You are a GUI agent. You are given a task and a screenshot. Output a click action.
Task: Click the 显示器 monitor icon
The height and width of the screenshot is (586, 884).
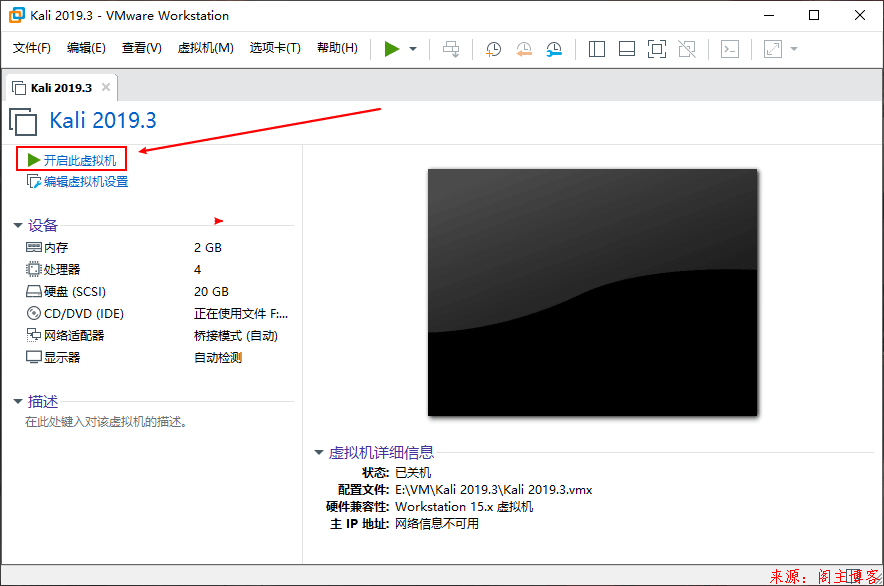[x=33, y=357]
